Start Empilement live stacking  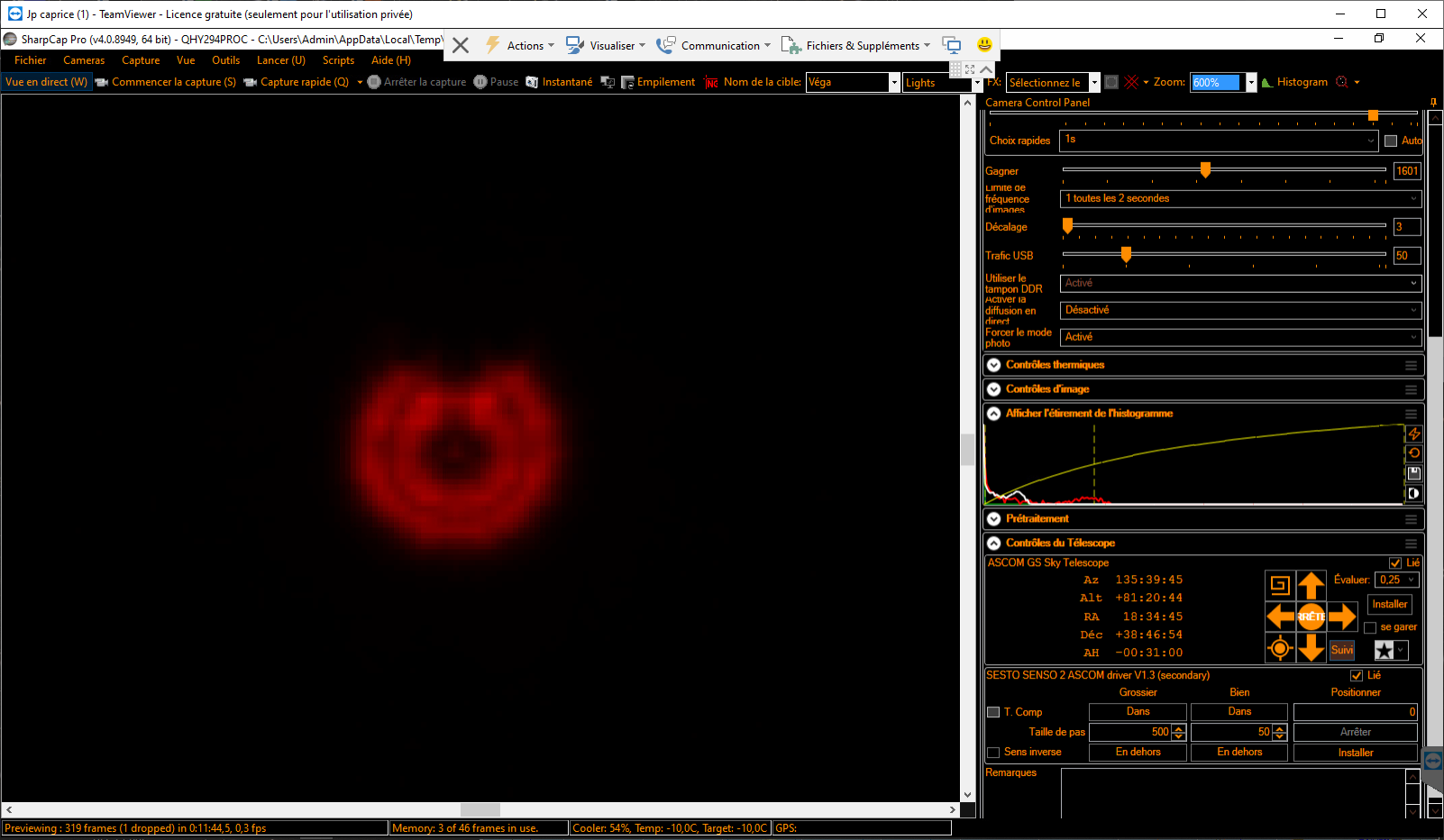click(659, 82)
